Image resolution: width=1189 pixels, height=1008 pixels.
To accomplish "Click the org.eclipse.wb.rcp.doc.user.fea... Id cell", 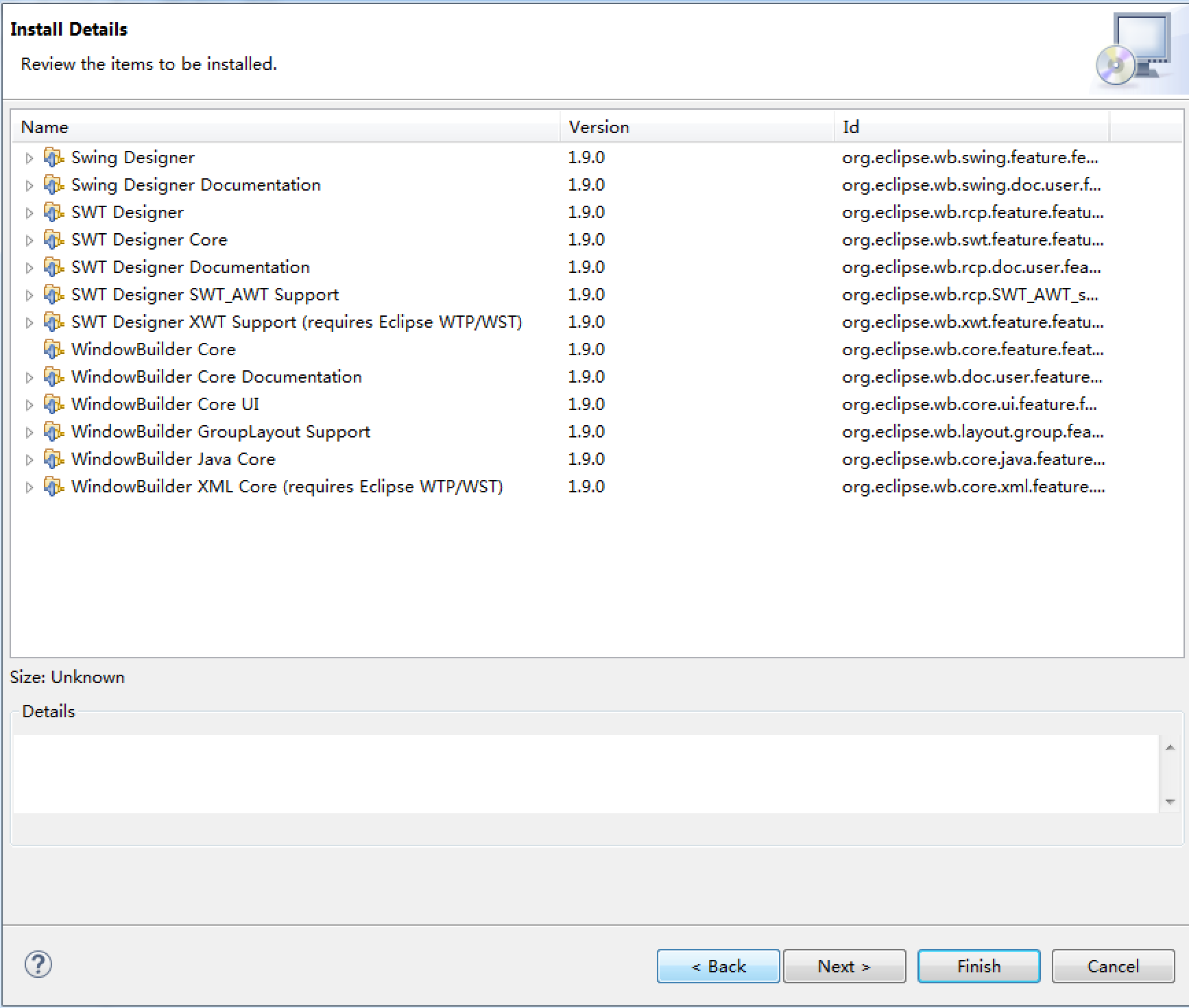I will [x=972, y=267].
